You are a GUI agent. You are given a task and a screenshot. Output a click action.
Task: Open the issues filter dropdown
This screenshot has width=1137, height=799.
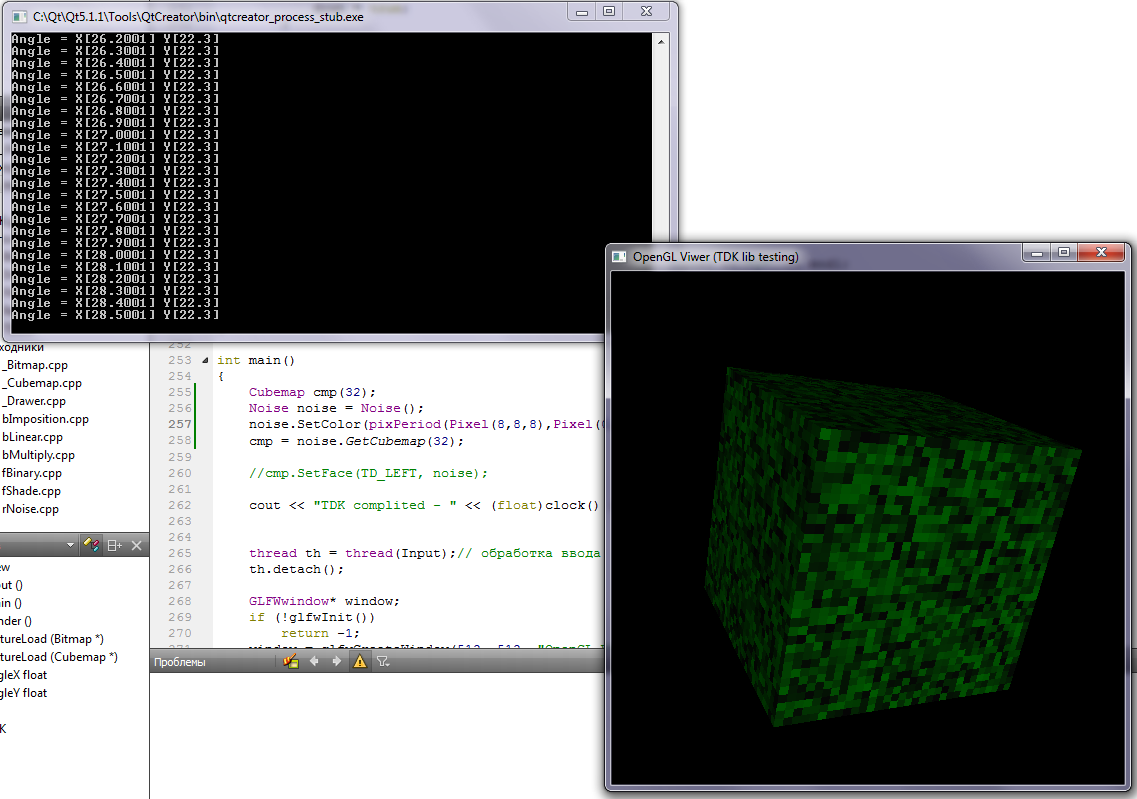click(383, 661)
